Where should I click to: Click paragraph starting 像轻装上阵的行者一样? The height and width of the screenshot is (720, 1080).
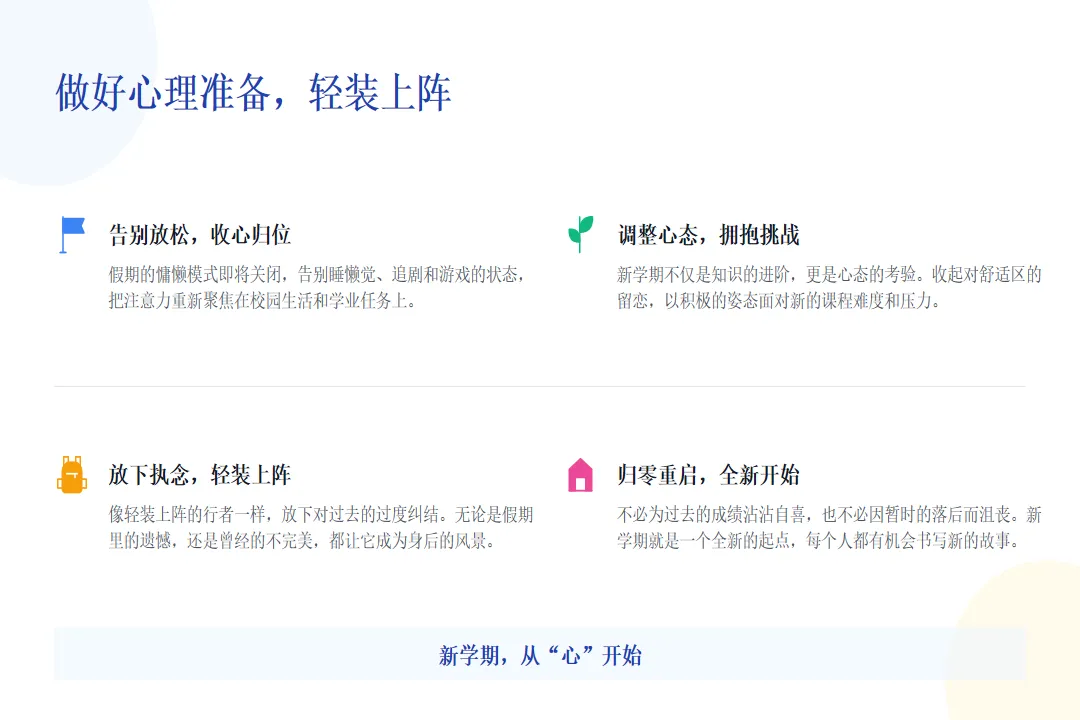click(321, 527)
